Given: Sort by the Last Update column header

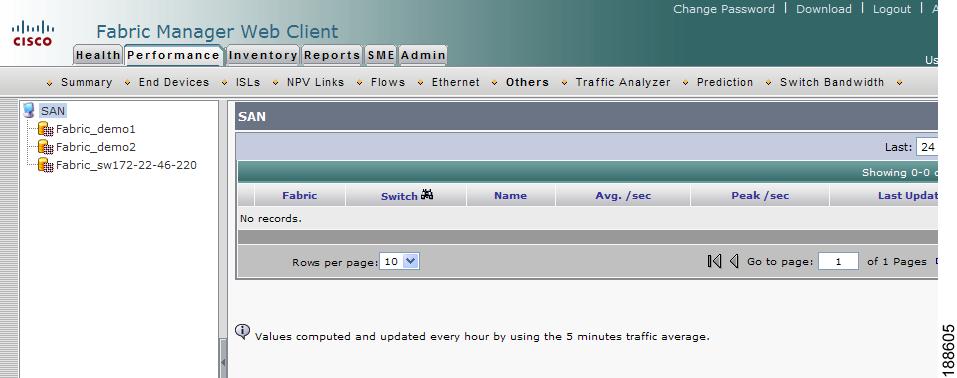Looking at the screenshot, I should point(907,195).
